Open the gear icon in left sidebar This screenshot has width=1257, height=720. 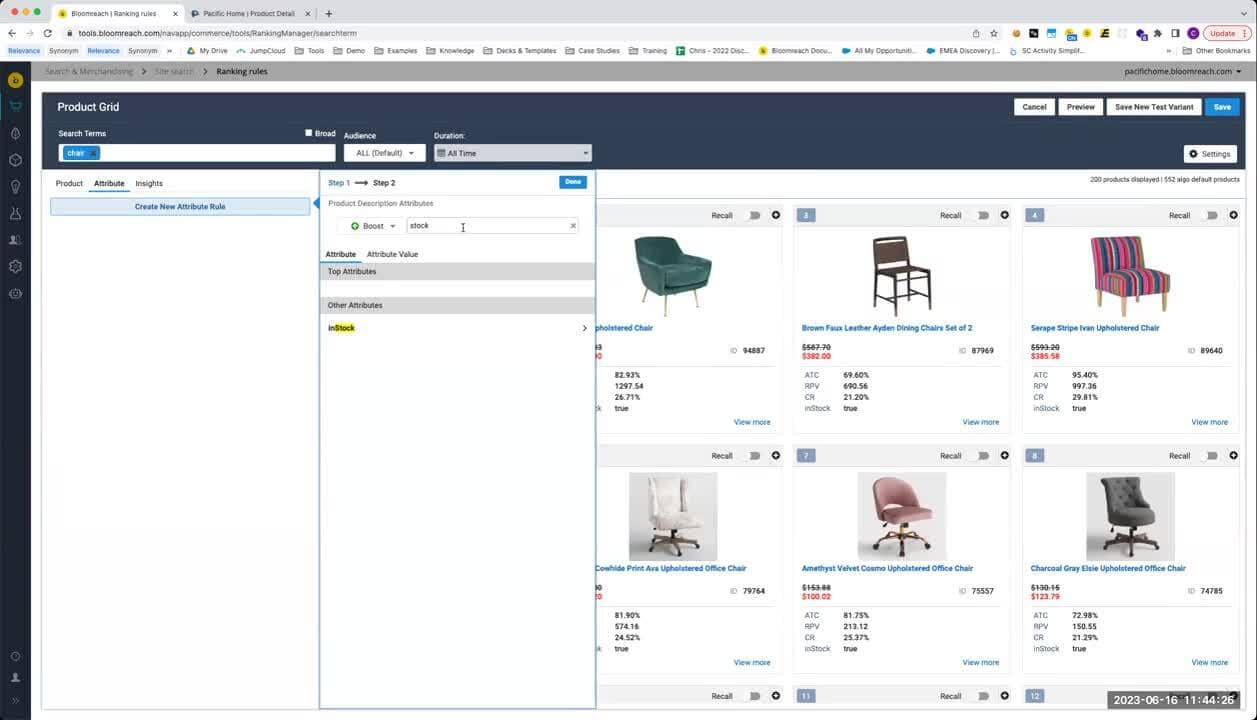click(15, 267)
